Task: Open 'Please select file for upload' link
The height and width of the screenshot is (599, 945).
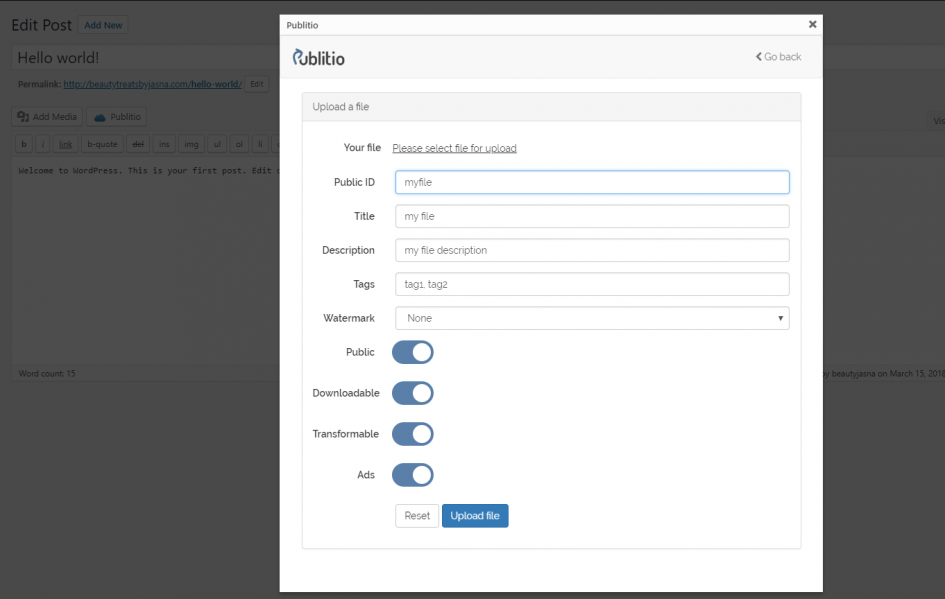Action: [x=454, y=148]
